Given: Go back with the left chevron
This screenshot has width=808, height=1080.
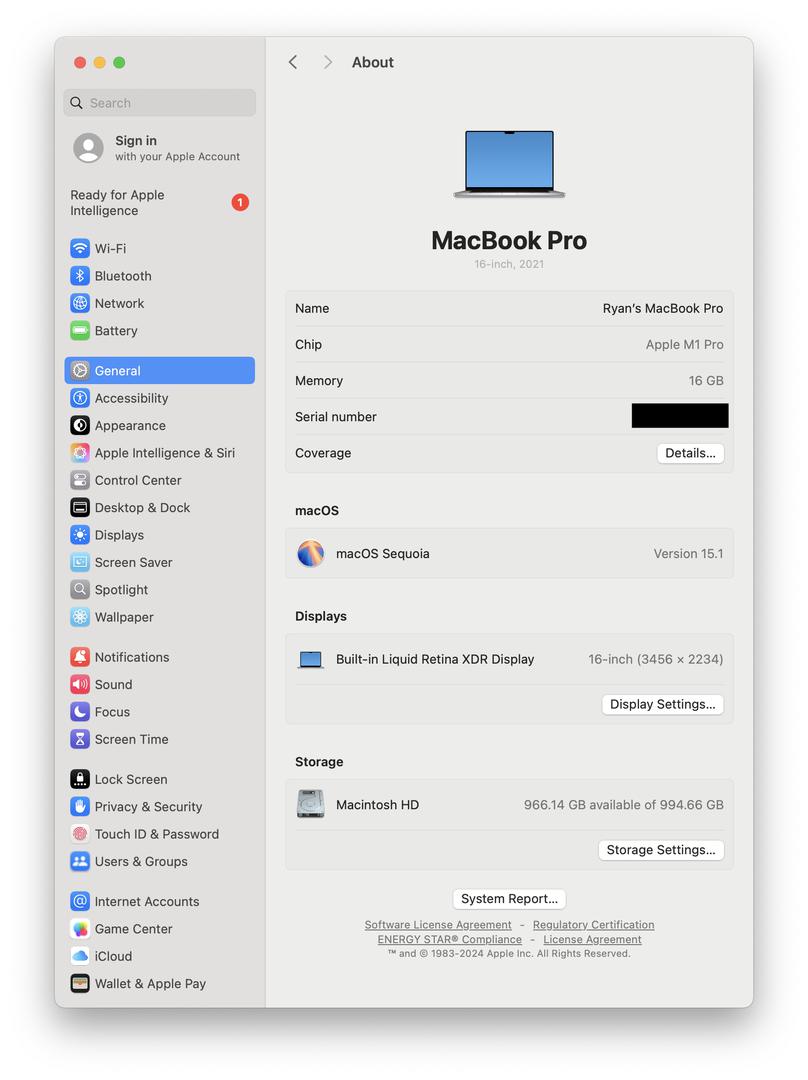Looking at the screenshot, I should tap(293, 63).
